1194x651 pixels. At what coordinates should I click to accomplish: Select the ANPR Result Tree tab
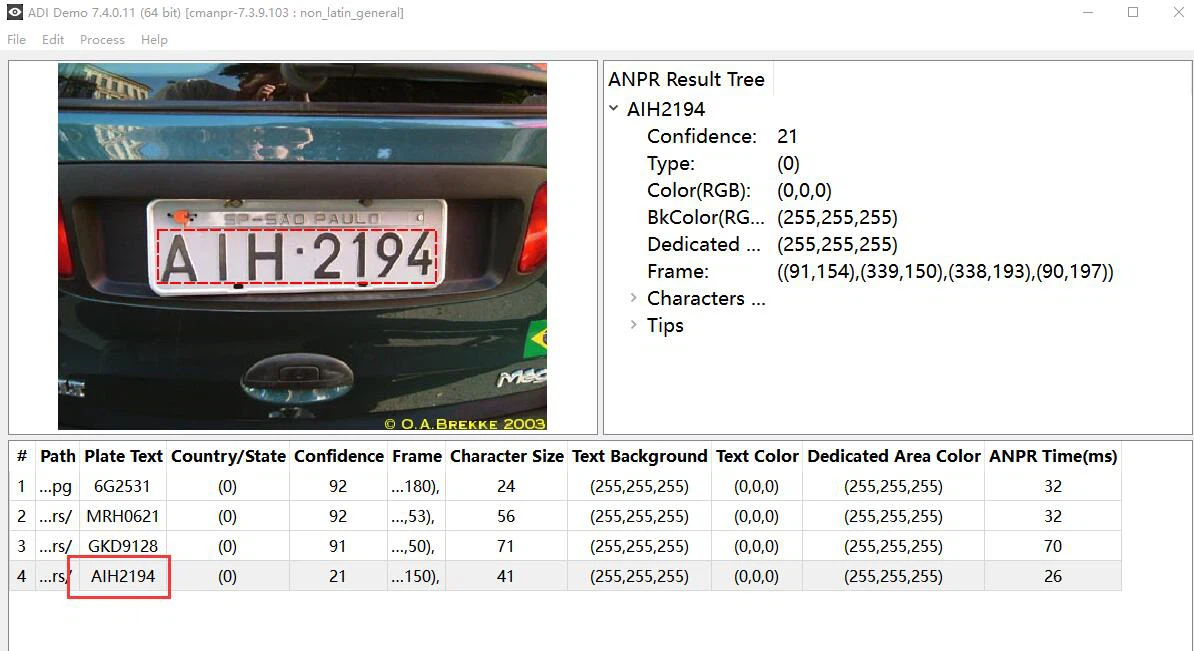686,80
